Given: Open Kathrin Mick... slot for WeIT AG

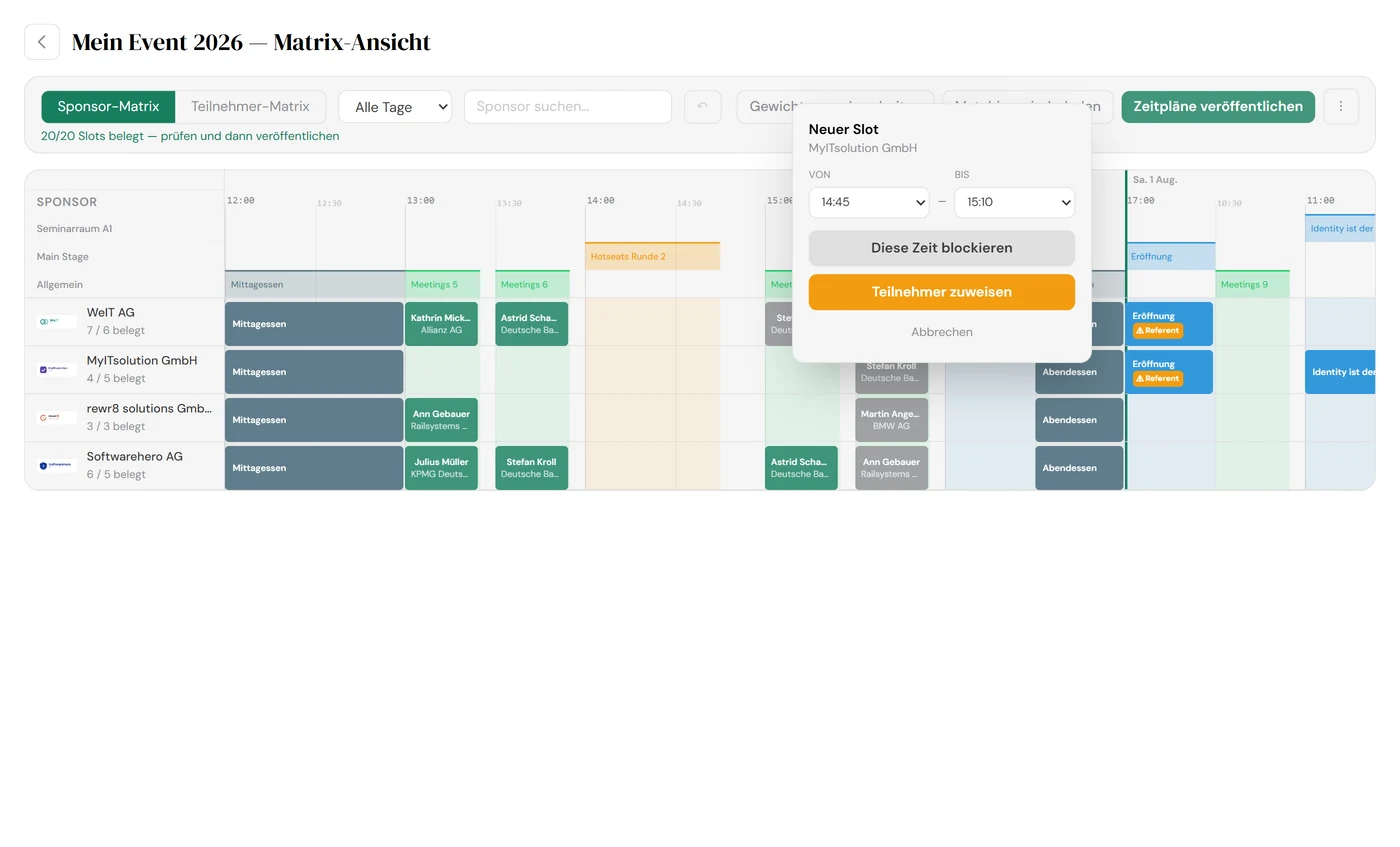Looking at the screenshot, I should [441, 324].
